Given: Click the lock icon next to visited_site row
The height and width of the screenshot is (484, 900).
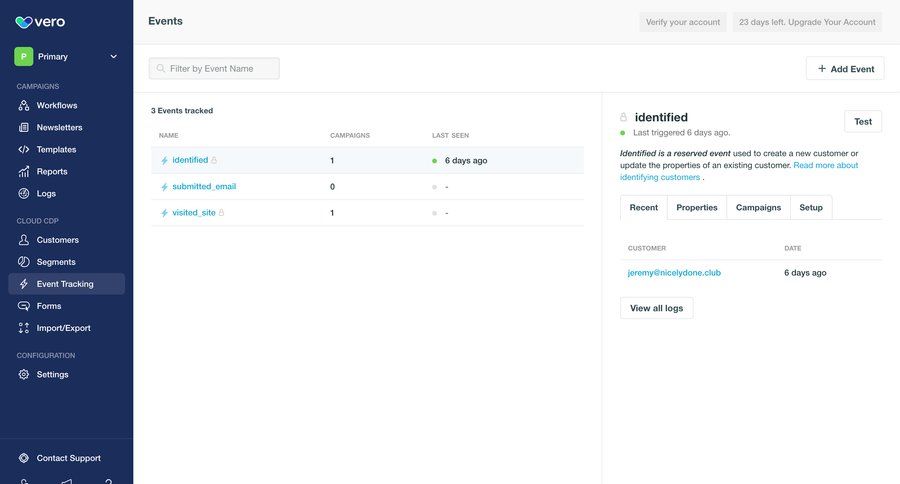Looking at the screenshot, I should [x=222, y=212].
